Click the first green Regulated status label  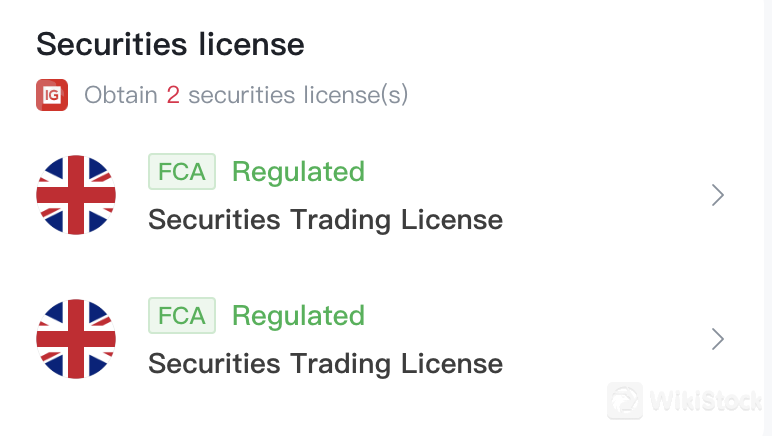298,172
